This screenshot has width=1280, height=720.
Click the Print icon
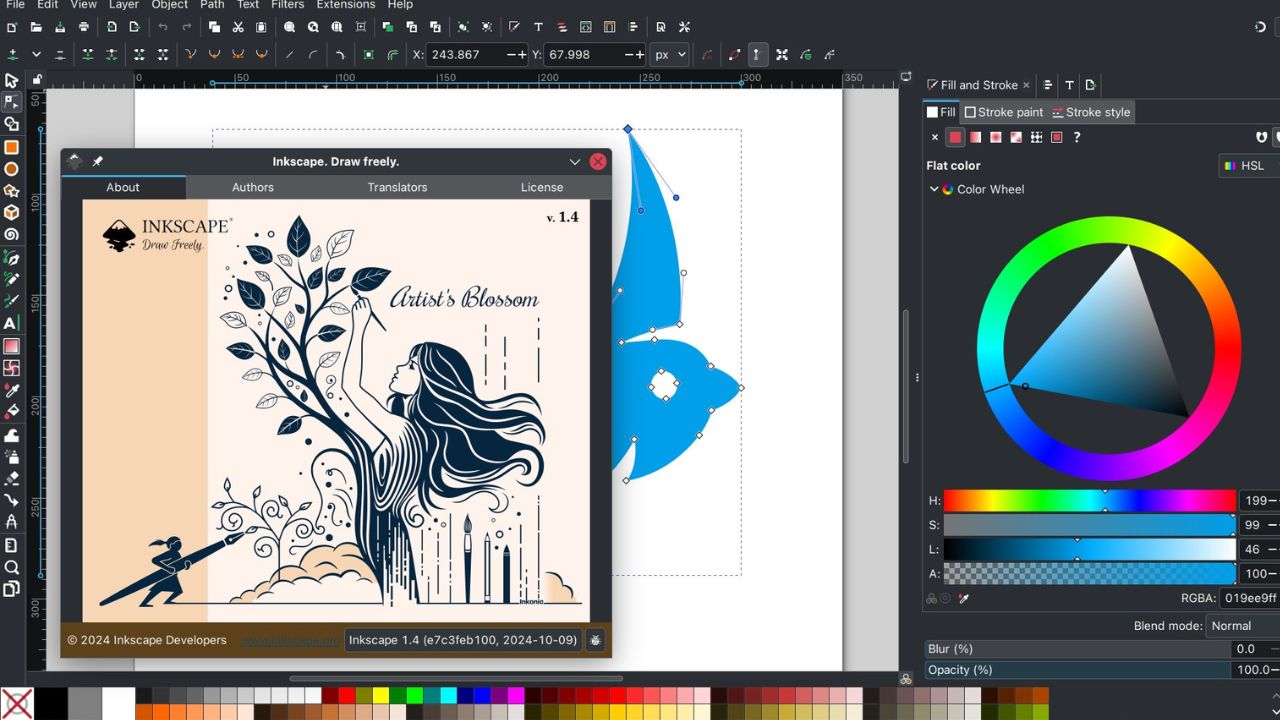coord(84,27)
